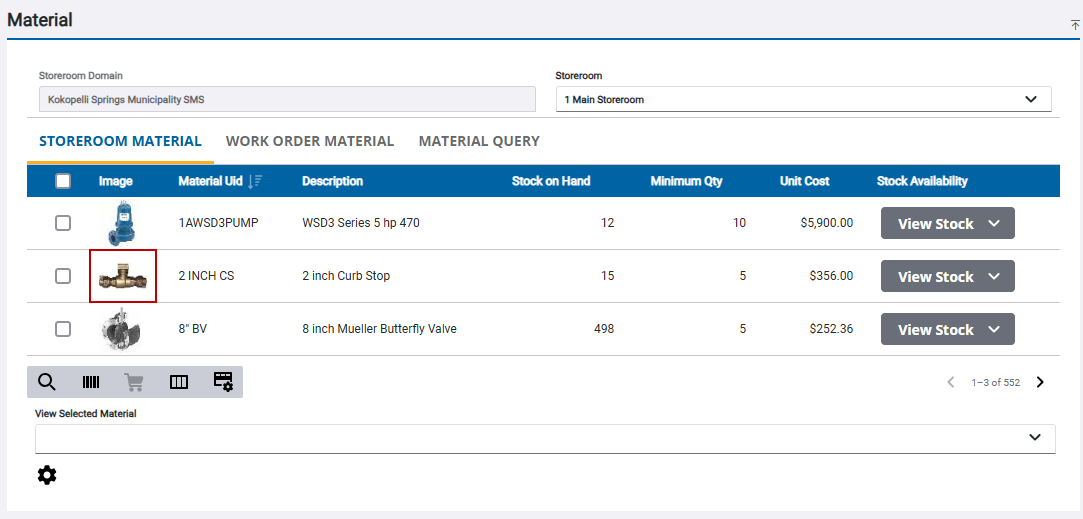Viewport: 1083px width, 519px height.
Task: Open the 2 inch Curb Stop thumbnail image
Action: (123, 277)
